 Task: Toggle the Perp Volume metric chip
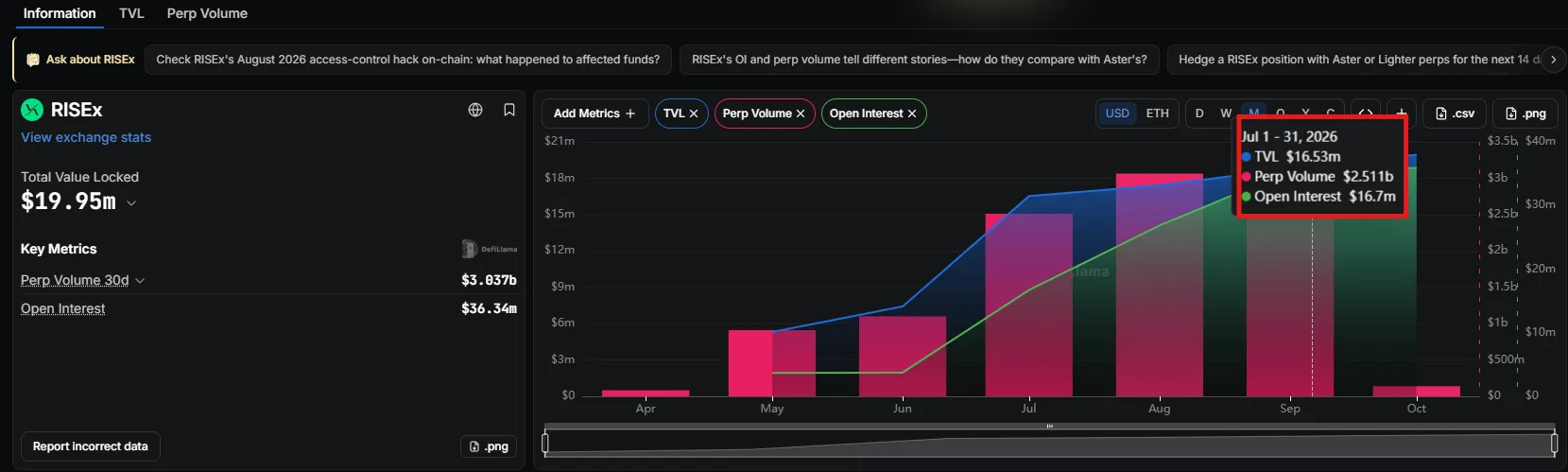click(765, 114)
